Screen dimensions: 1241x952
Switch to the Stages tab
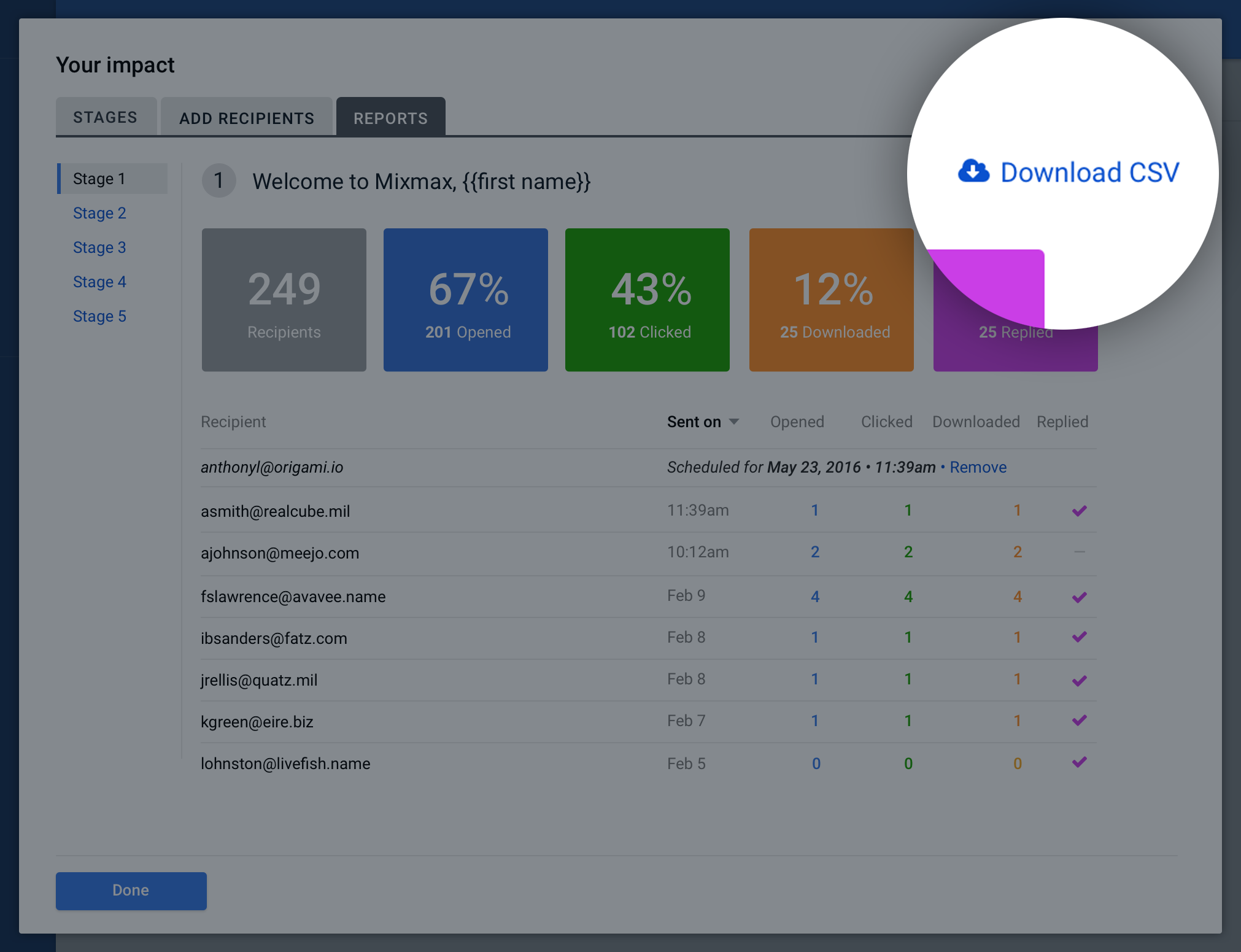point(106,117)
